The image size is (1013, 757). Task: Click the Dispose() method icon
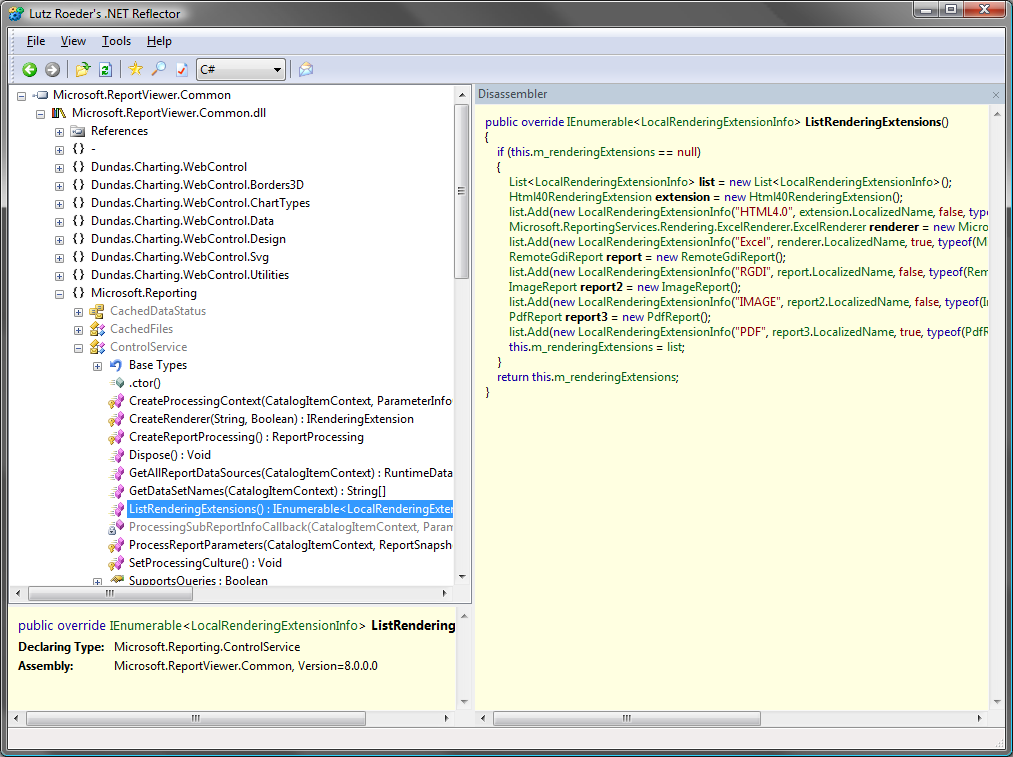tap(117, 455)
